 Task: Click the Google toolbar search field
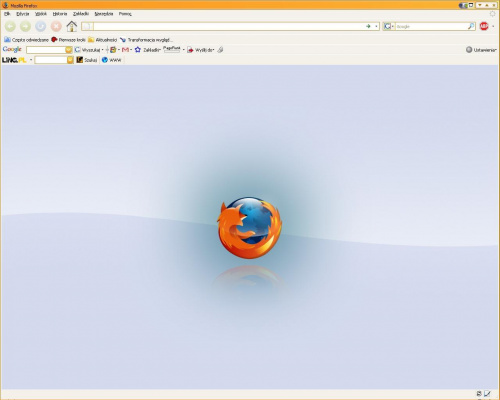pyautogui.click(x=46, y=50)
